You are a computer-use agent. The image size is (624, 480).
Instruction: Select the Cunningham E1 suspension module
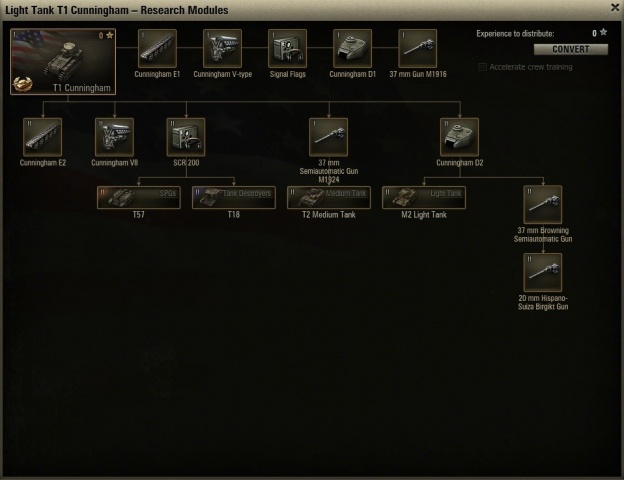click(x=157, y=48)
